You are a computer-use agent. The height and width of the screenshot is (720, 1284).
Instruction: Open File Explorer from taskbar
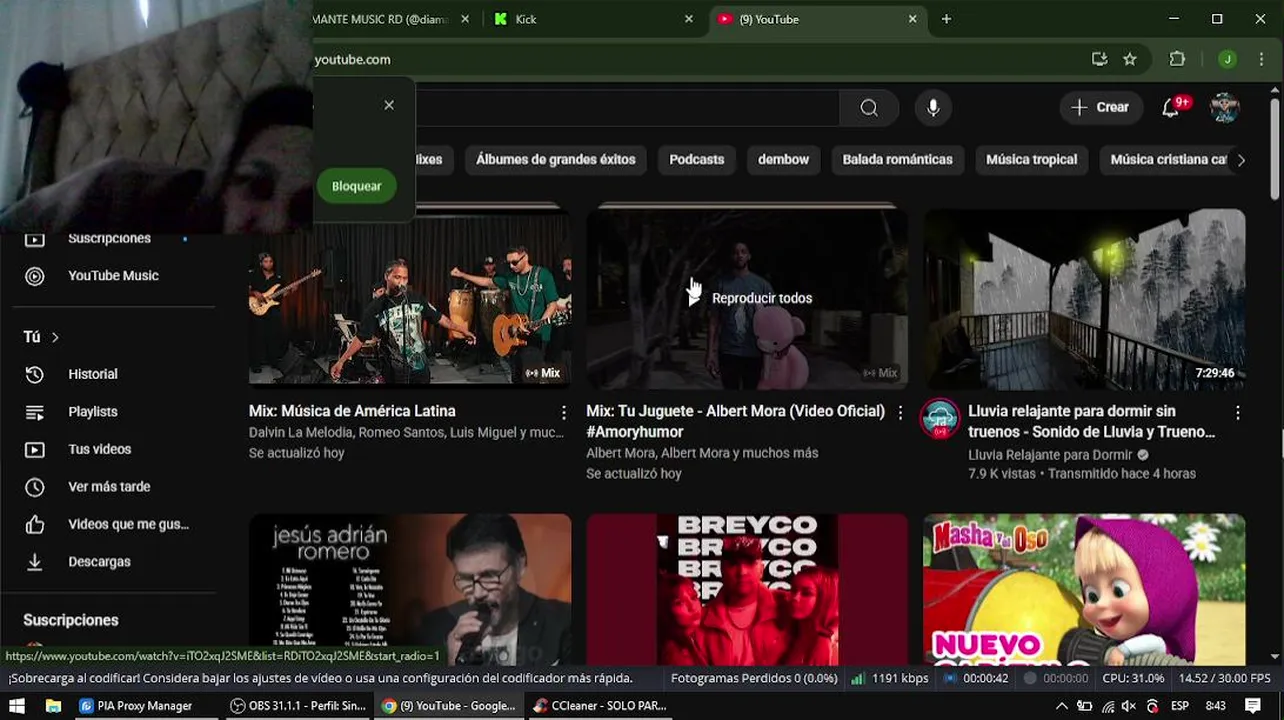53,706
